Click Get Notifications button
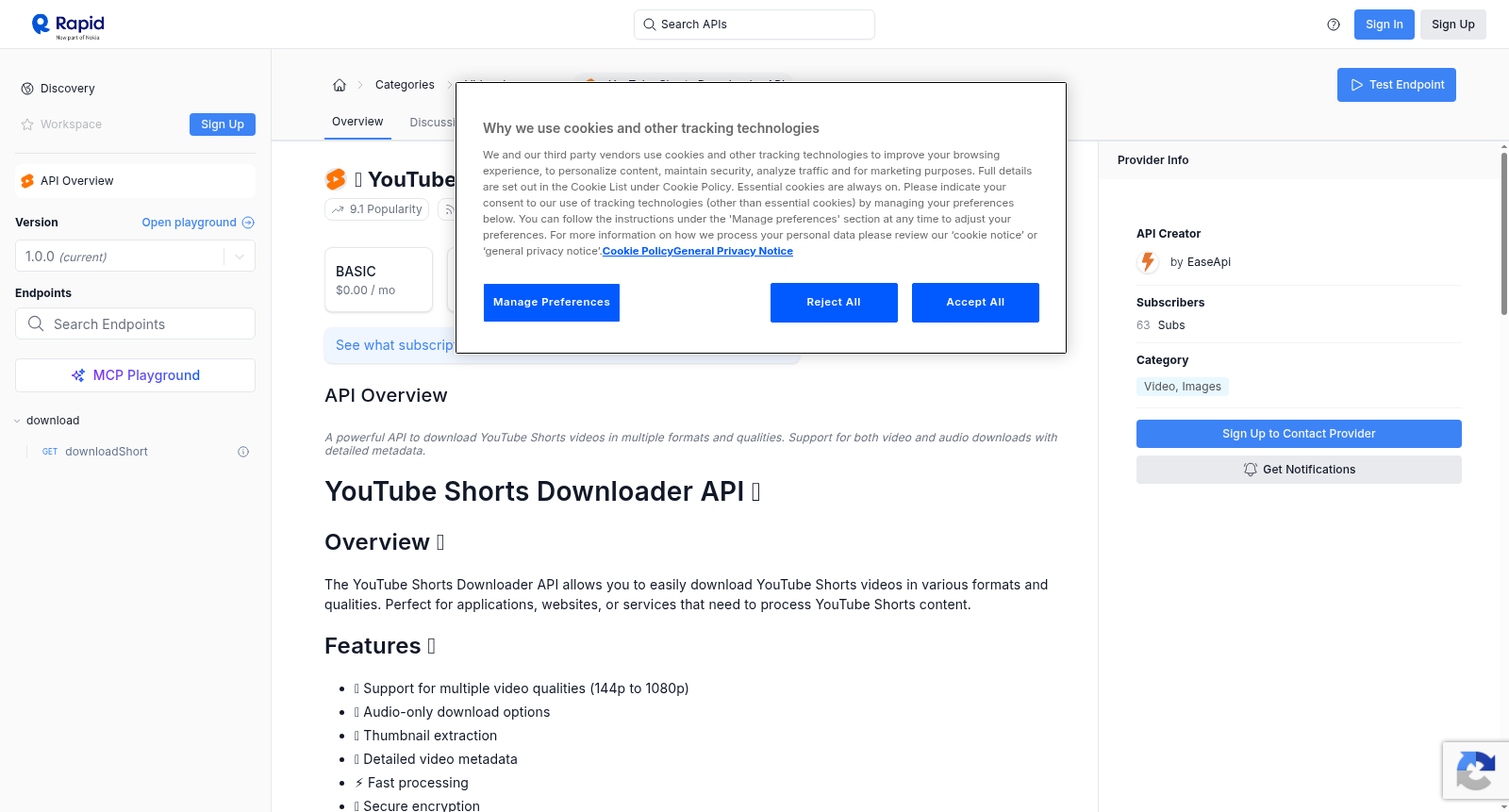Image resolution: width=1509 pixels, height=812 pixels. [x=1299, y=470]
